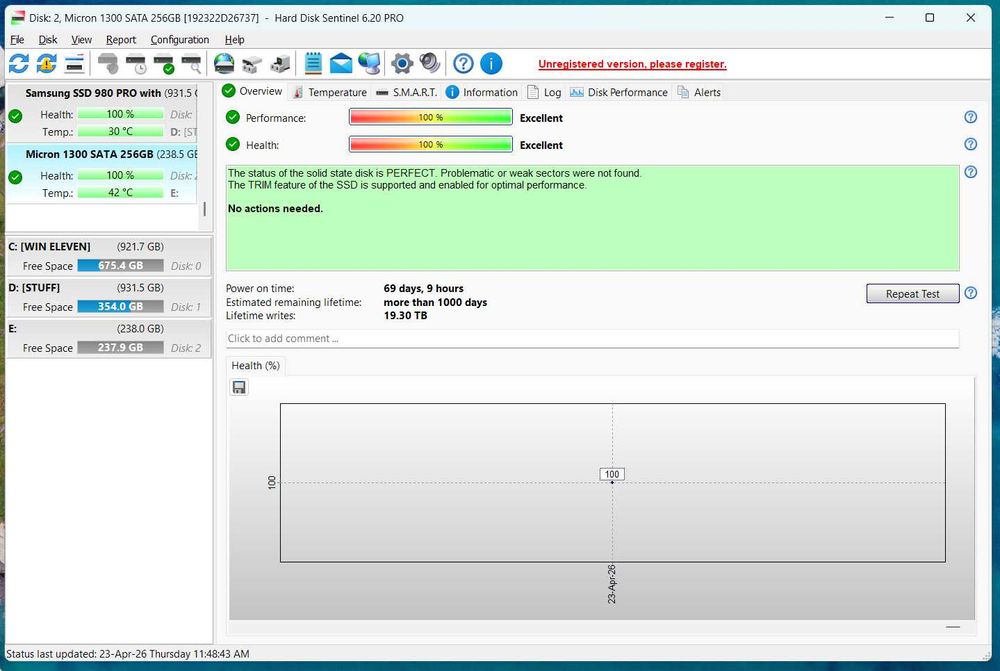Select the E: partition entry
This screenshot has width=1000, height=671.
tap(108, 338)
